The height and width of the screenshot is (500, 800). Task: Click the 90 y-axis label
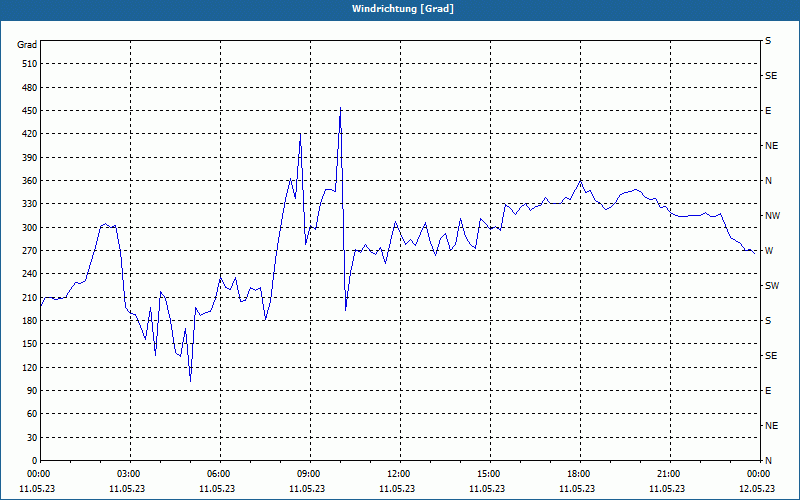tap(32, 391)
